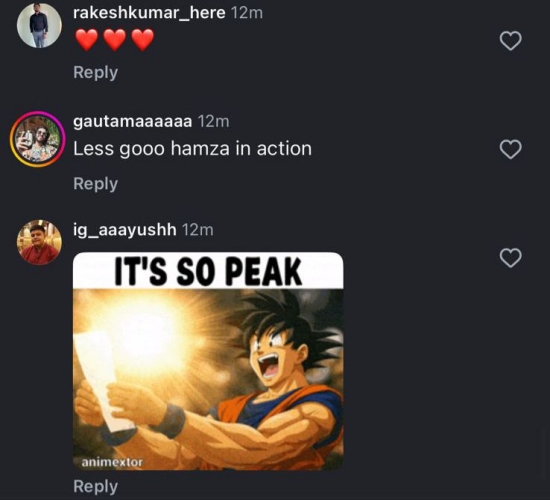This screenshot has width=550, height=500.
Task: Tap the three red heart emojis
Action: click(x=115, y=40)
